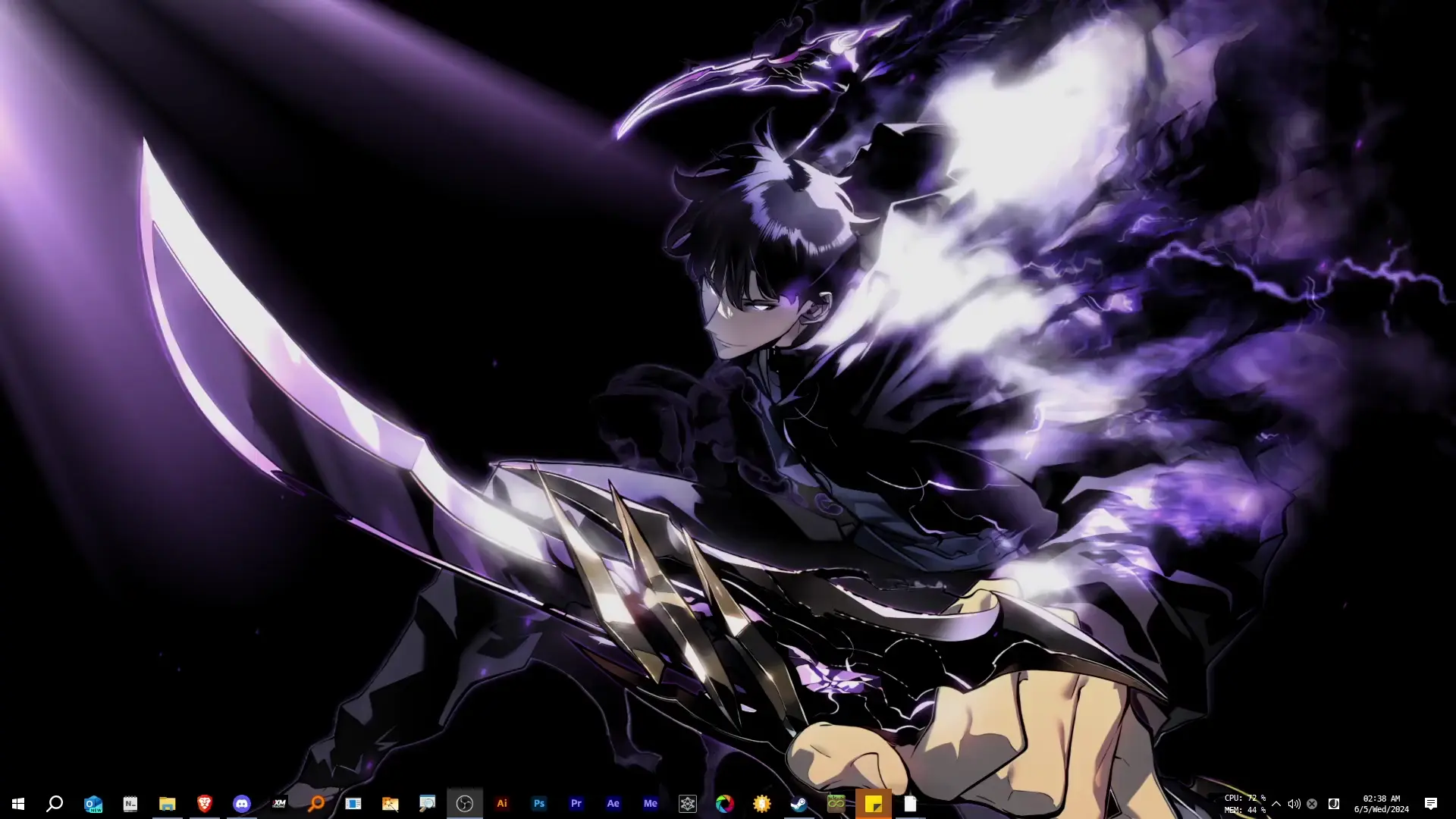Expand hidden system tray icons
1456x819 pixels.
pyautogui.click(x=1276, y=804)
